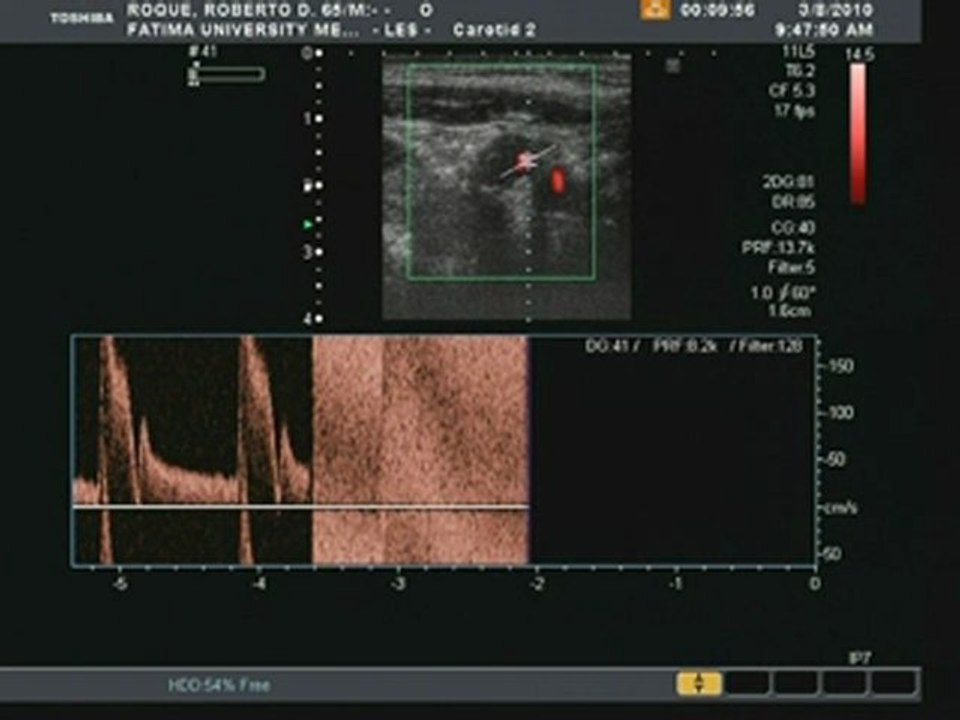Click the depth marker labeled 4
960x720 pixels.
pos(307,318)
